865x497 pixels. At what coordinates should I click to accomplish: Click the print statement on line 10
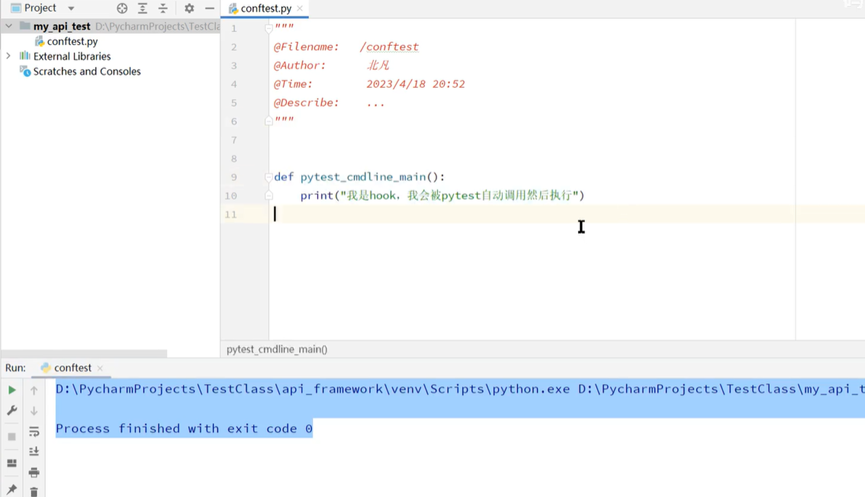tap(442, 195)
